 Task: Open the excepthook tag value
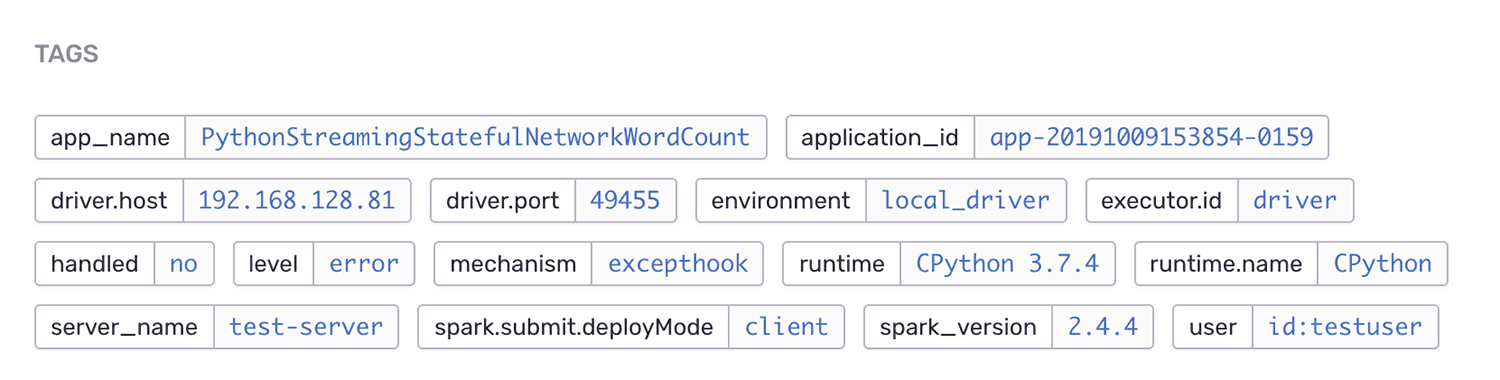[x=678, y=263]
